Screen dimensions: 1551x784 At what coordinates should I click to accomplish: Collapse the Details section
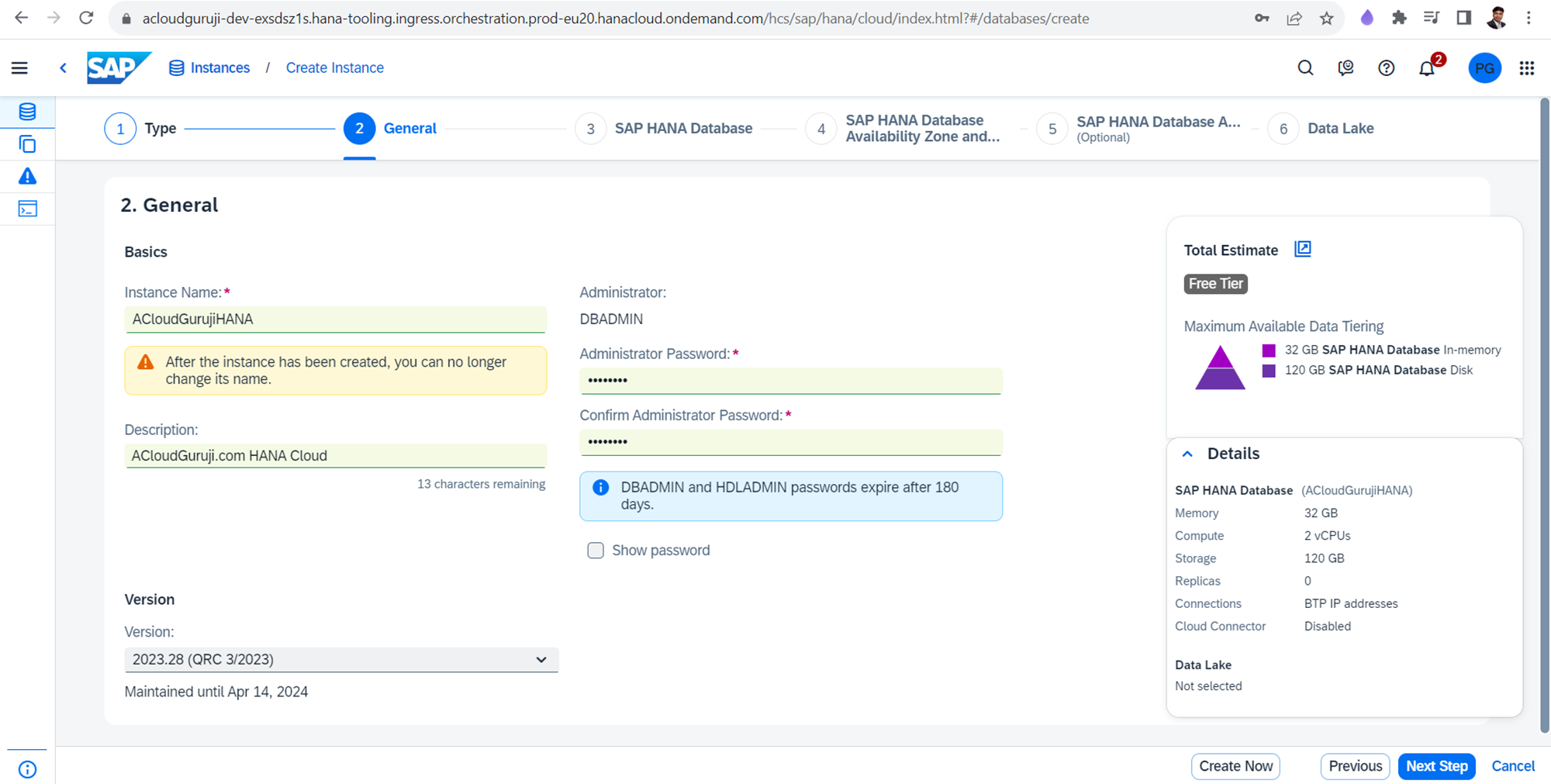[x=1187, y=454]
